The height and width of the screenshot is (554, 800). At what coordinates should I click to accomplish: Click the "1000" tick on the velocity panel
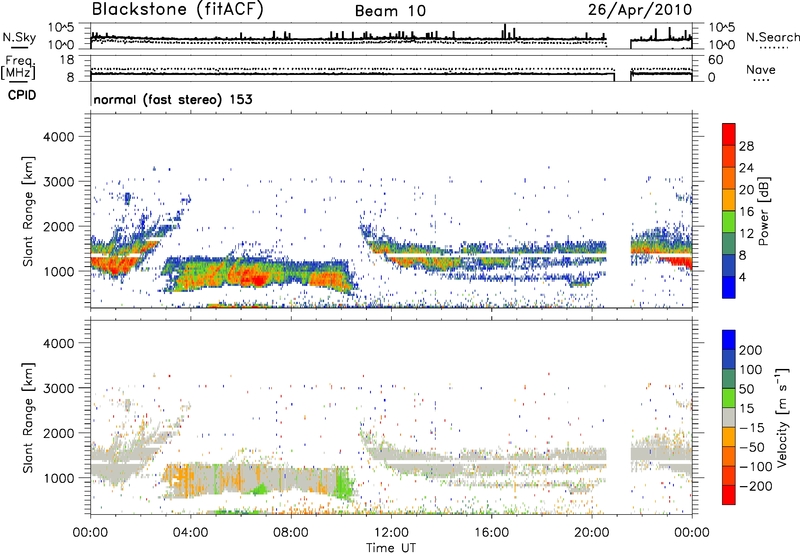point(58,478)
